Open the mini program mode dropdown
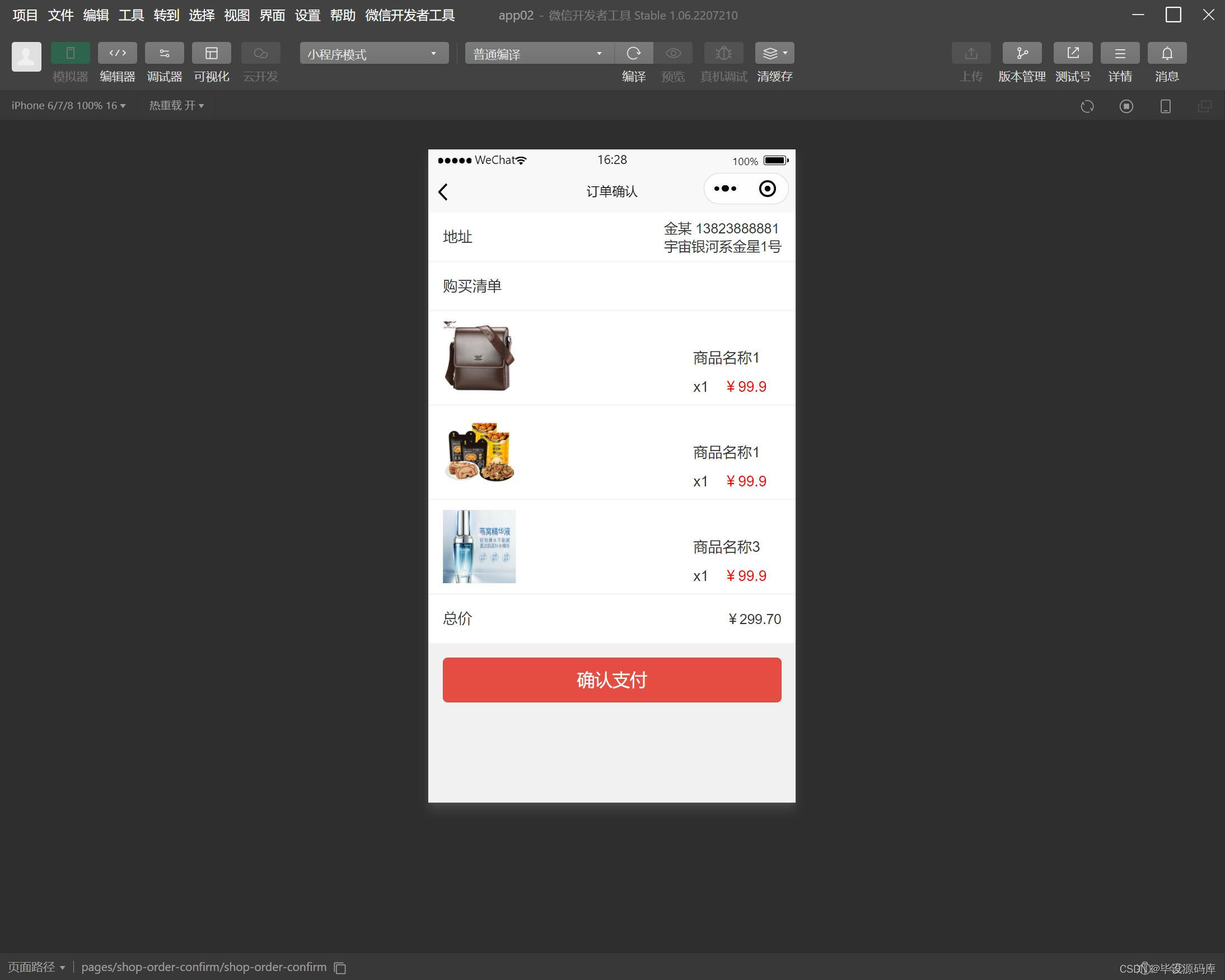Viewport: 1225px width, 980px height. pyautogui.click(x=374, y=53)
